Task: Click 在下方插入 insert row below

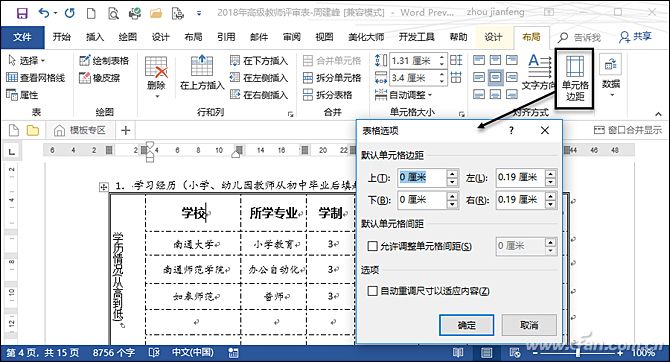Action: (x=259, y=60)
